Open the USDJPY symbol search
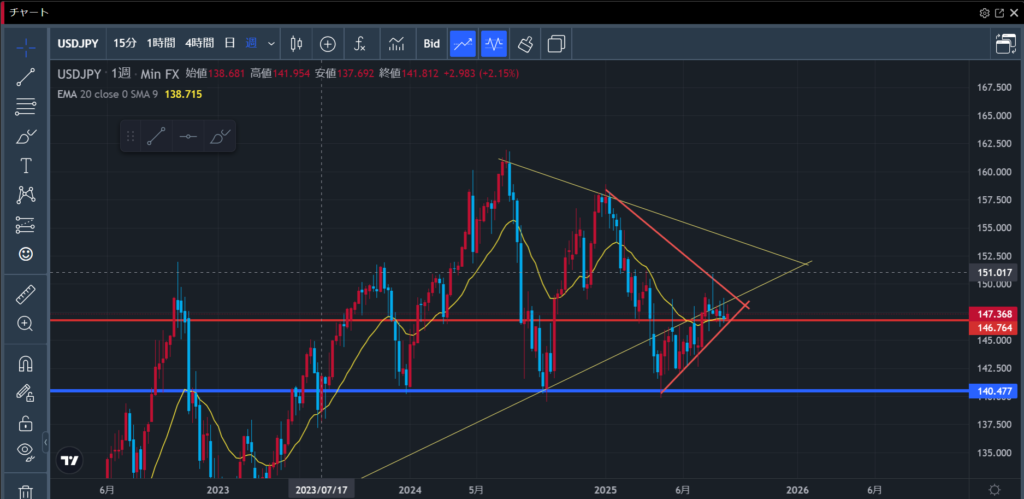The image size is (1024, 499). point(78,44)
